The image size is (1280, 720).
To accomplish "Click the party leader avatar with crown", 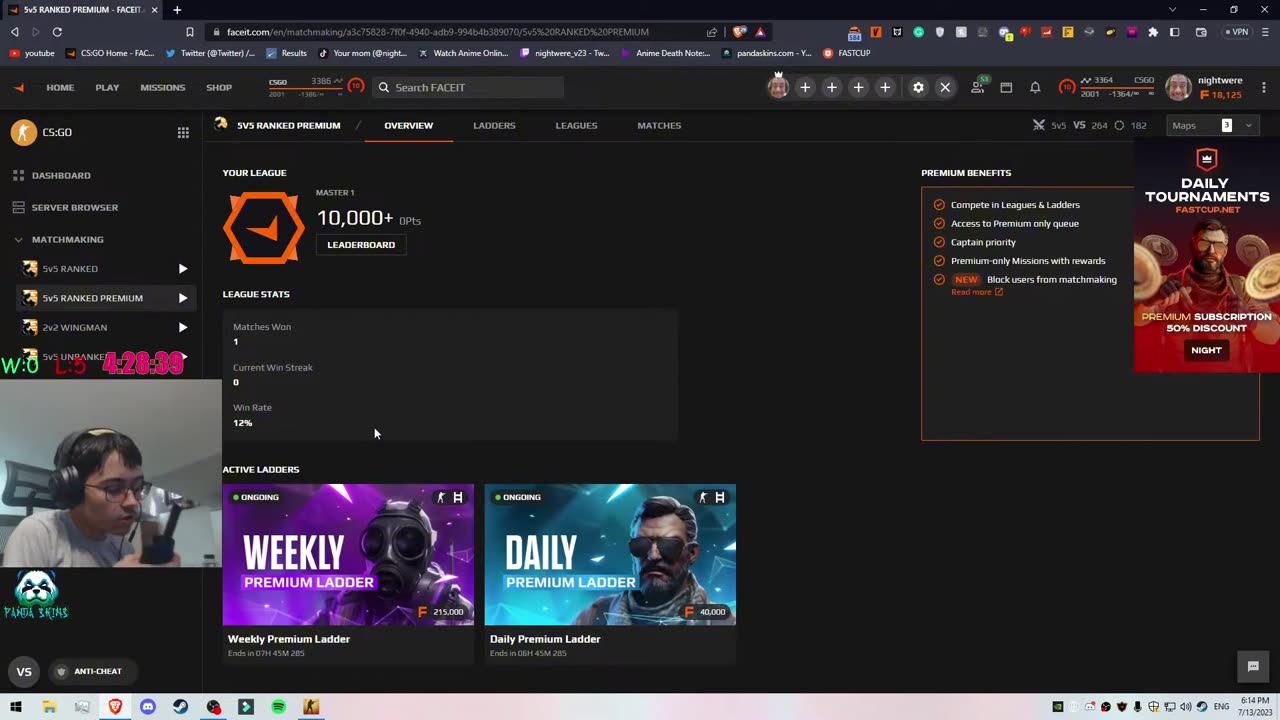I will point(778,87).
